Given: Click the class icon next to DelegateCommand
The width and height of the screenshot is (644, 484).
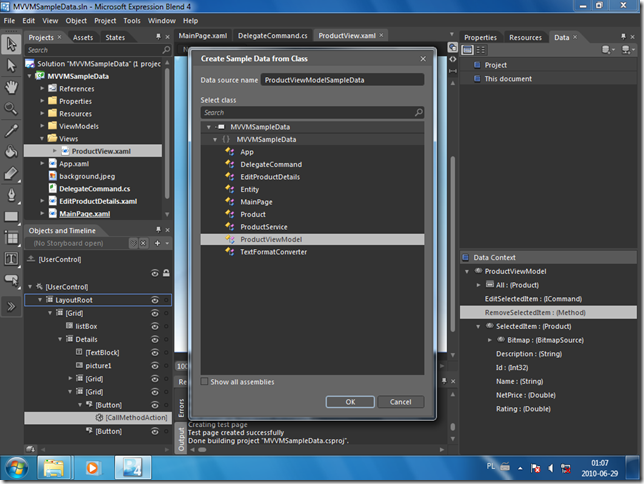Looking at the screenshot, I should click(x=230, y=164).
